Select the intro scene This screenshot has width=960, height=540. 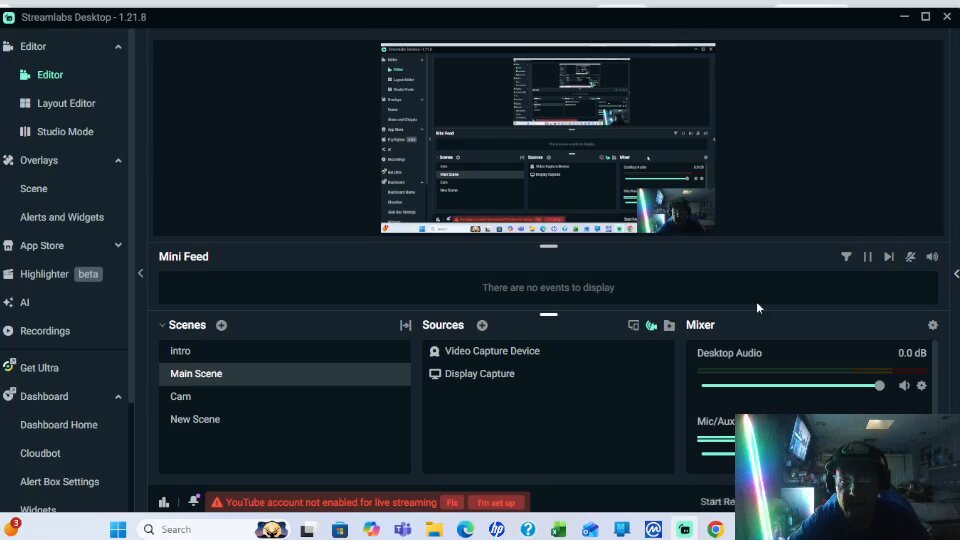[x=285, y=351]
